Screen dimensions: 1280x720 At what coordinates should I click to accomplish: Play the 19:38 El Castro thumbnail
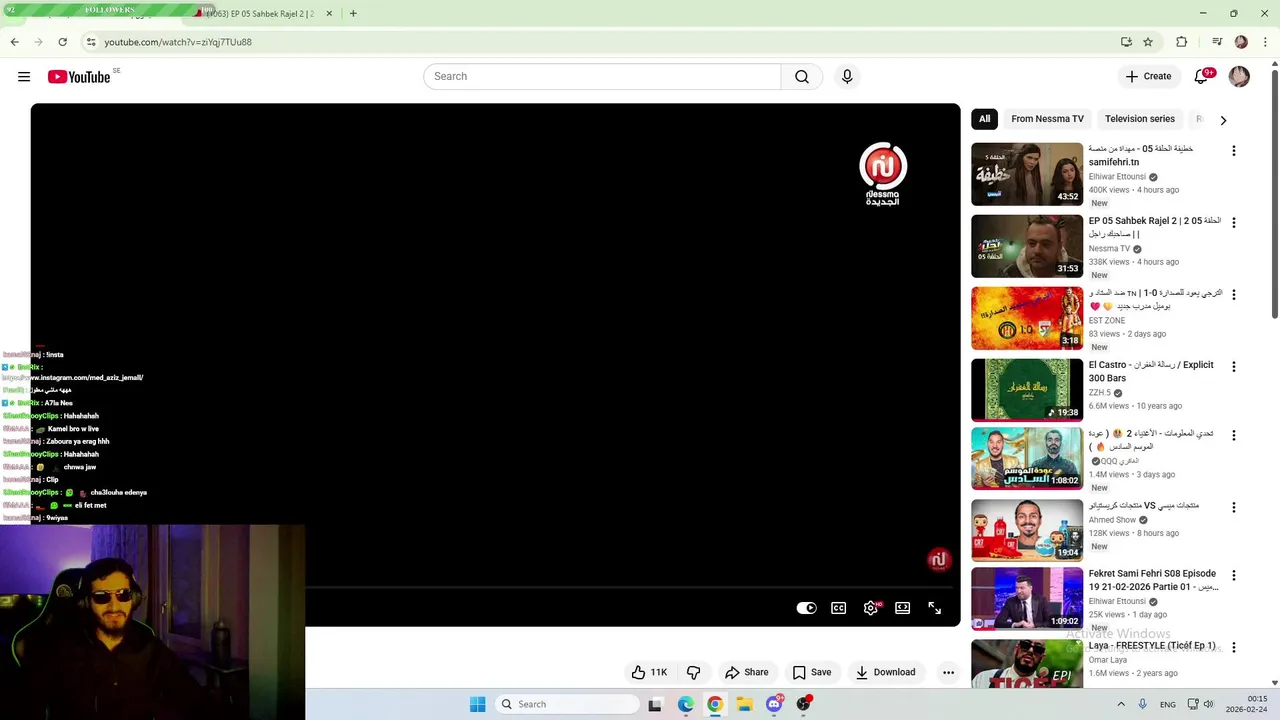coord(1027,390)
